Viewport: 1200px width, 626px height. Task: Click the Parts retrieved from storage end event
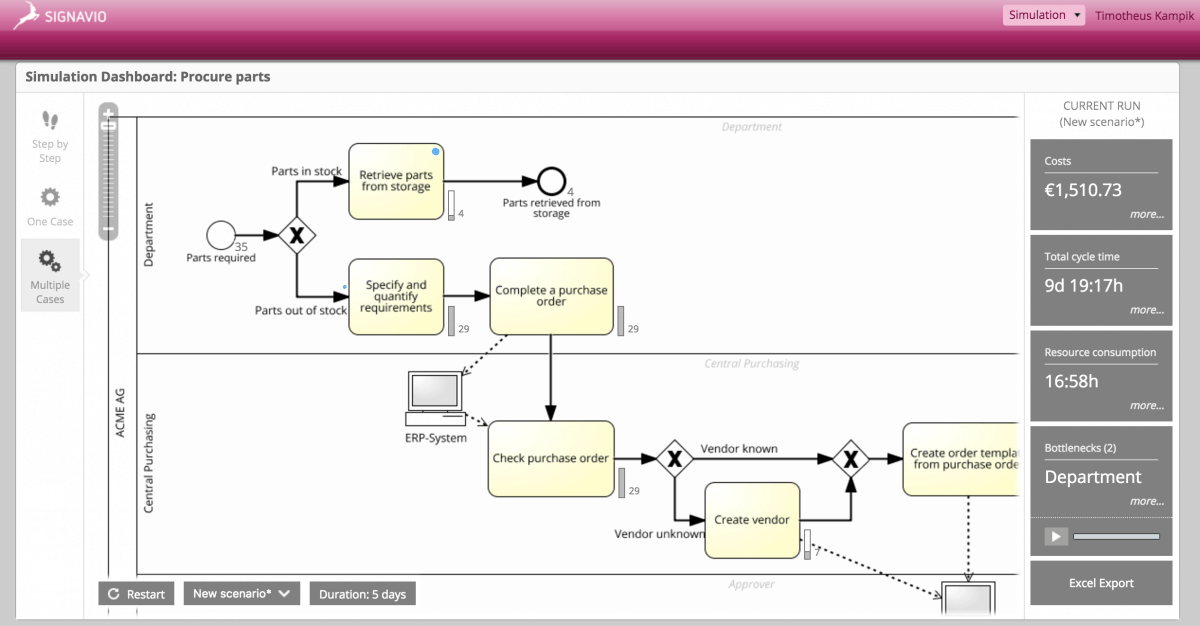point(551,181)
